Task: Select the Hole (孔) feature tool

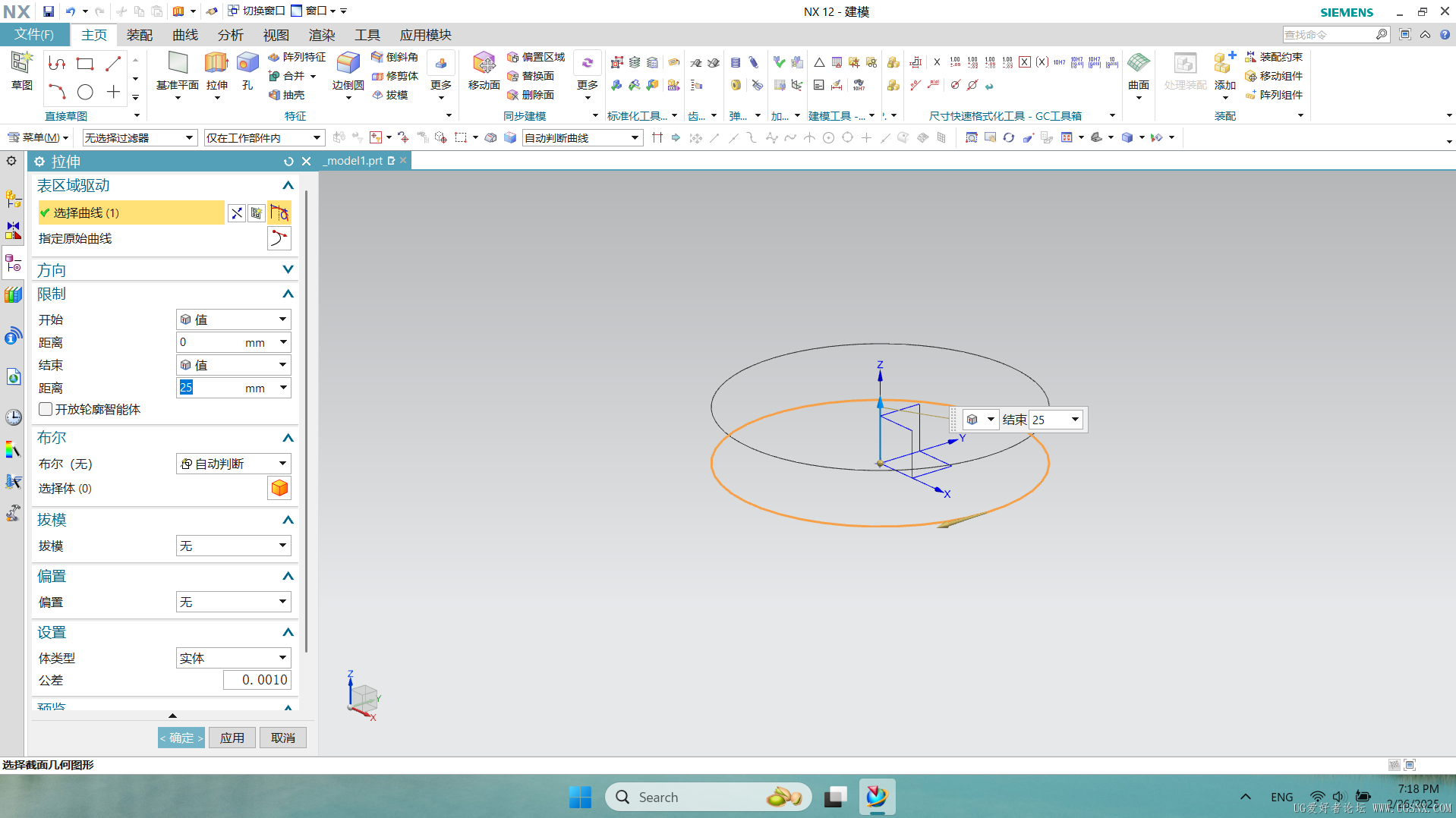Action: (247, 71)
